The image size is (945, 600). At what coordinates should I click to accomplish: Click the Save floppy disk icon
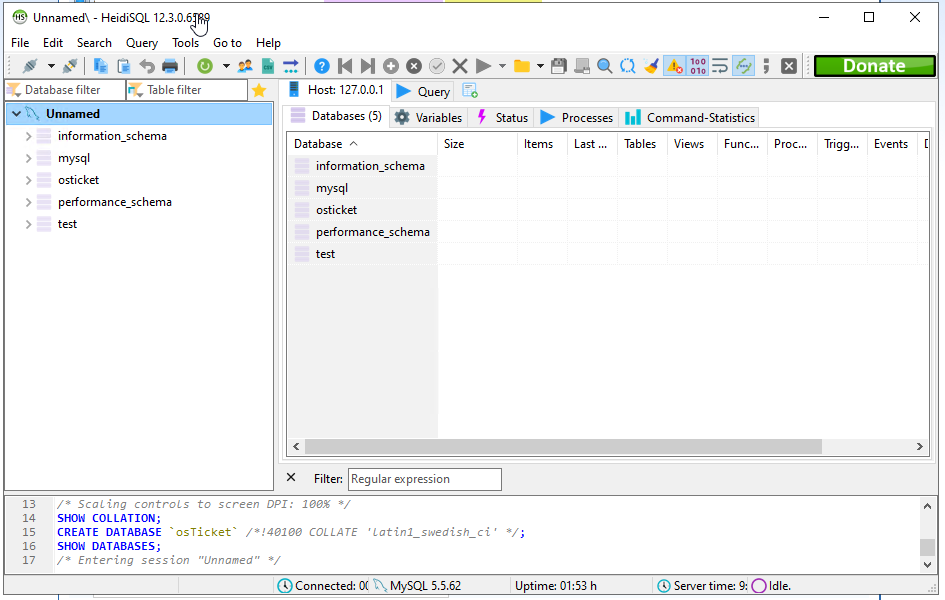(x=559, y=66)
